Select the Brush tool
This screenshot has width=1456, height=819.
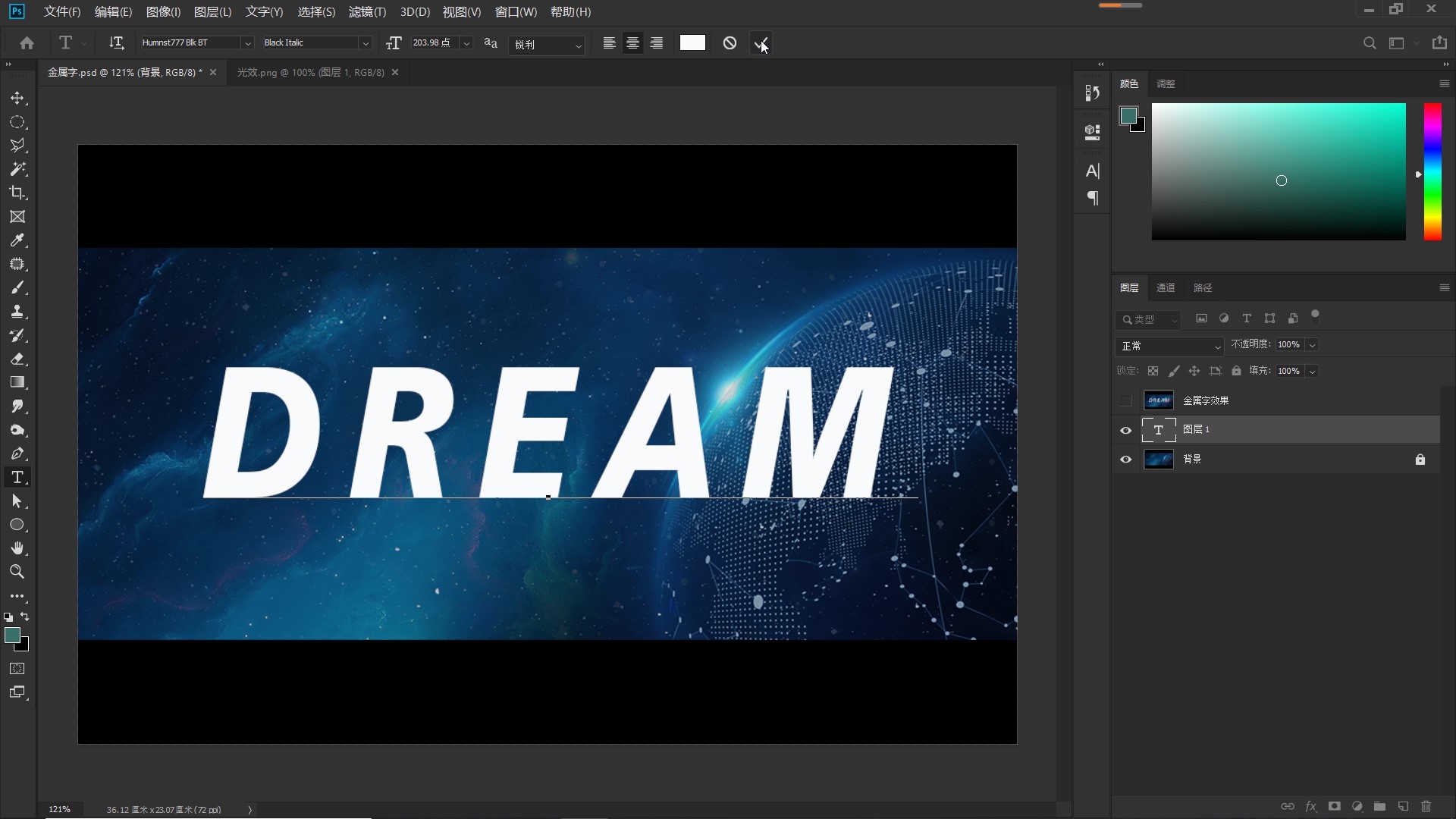(17, 288)
